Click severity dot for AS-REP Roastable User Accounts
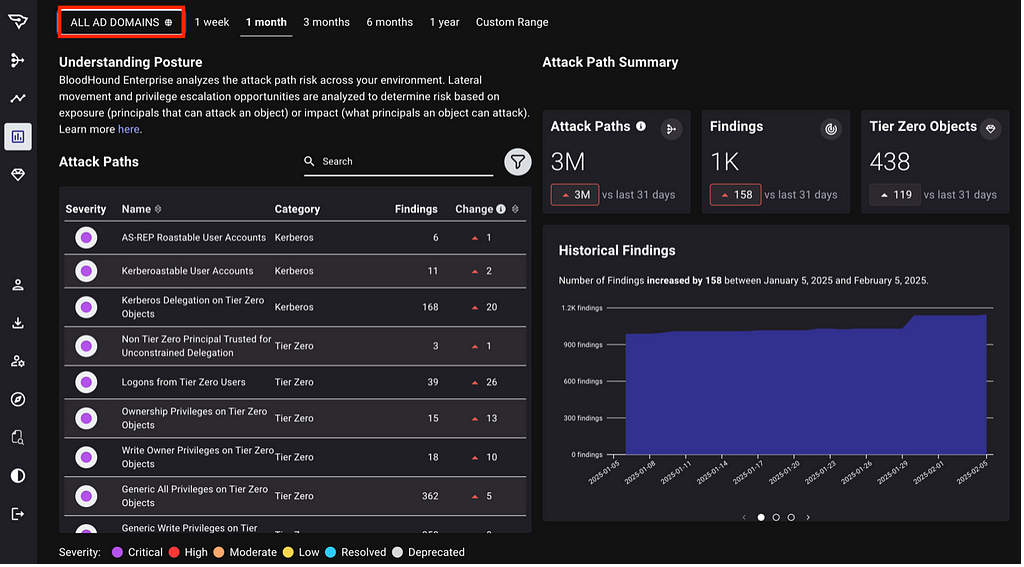The width and height of the screenshot is (1024, 567). [x=86, y=238]
